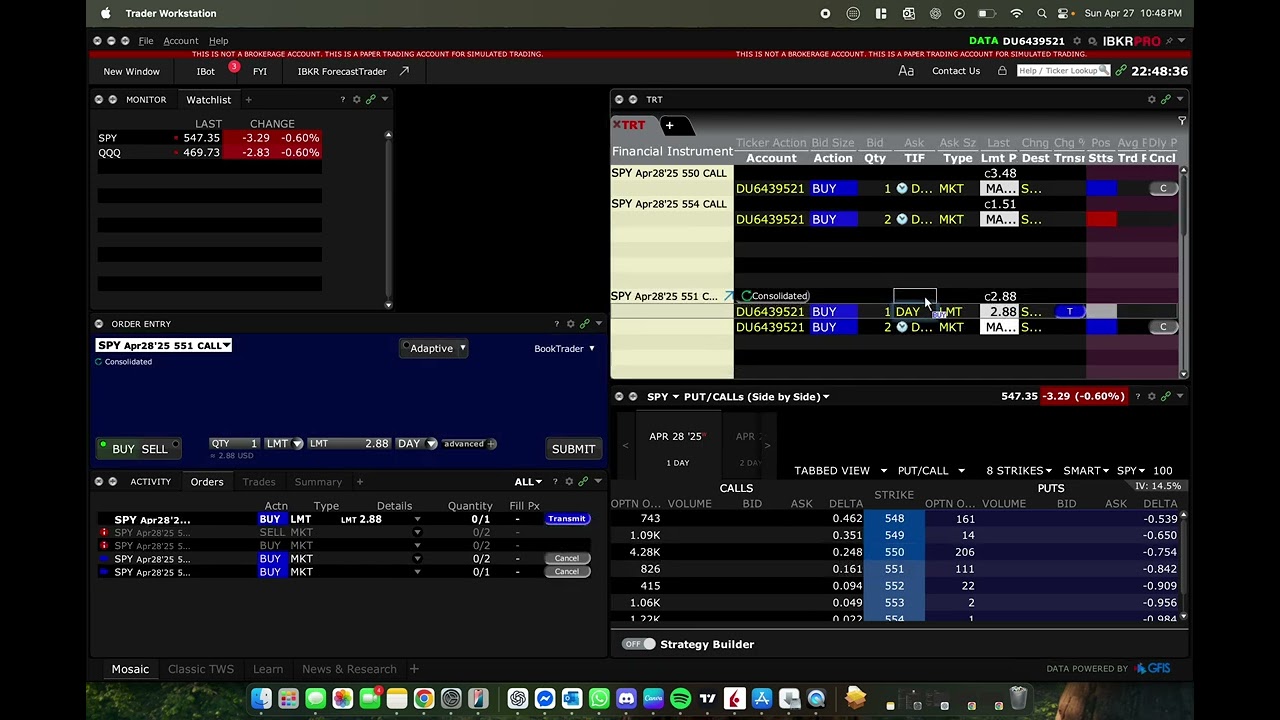Open the Monitor panel settings gear

pos(357,99)
